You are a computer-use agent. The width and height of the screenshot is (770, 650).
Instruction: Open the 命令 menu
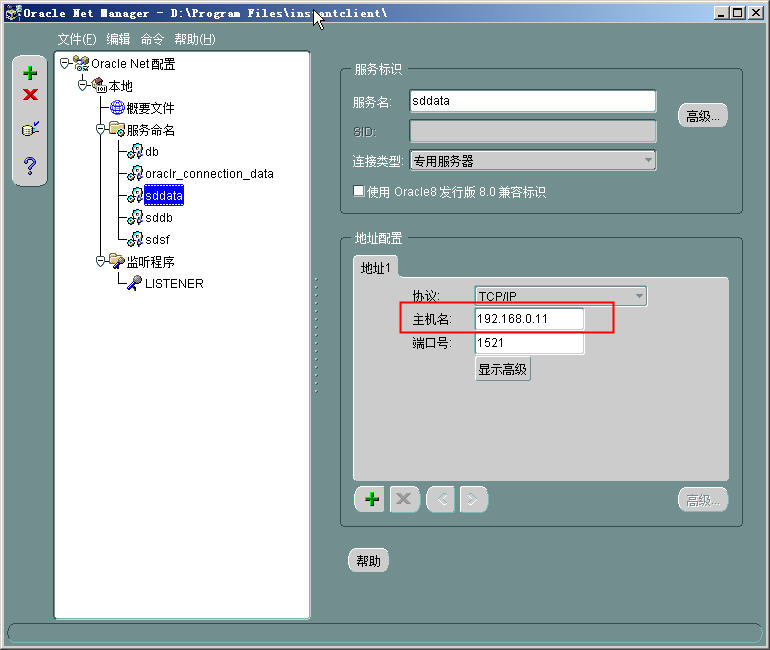[152, 39]
